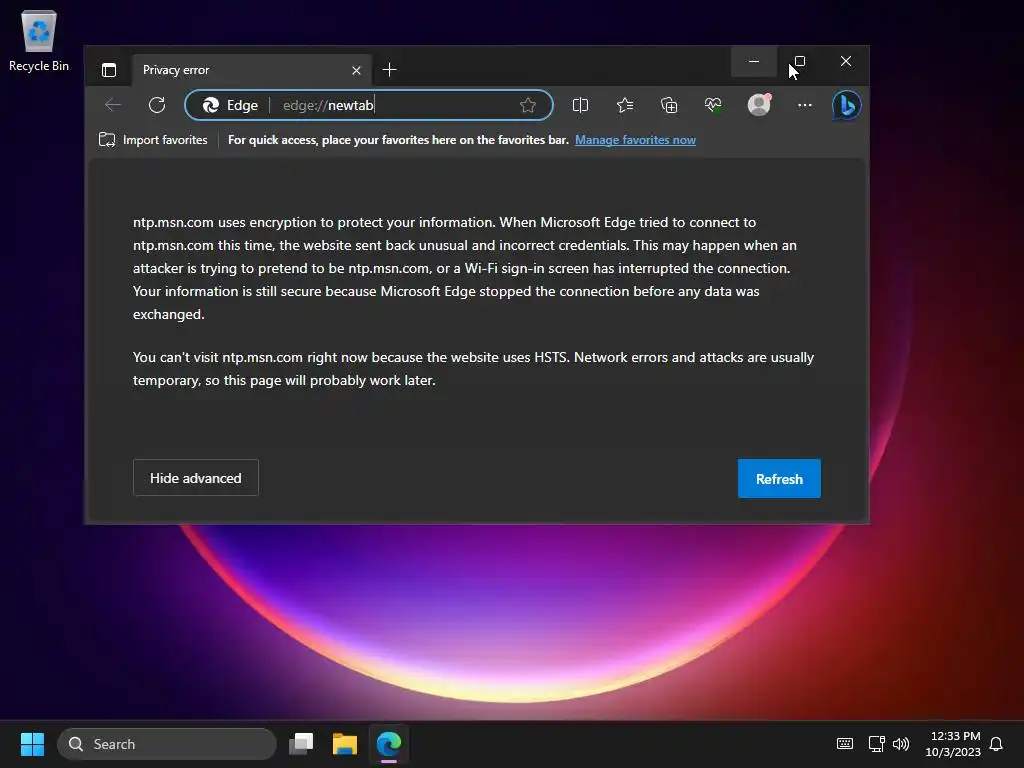Click the paragraph mentioning HSTS

473,369
